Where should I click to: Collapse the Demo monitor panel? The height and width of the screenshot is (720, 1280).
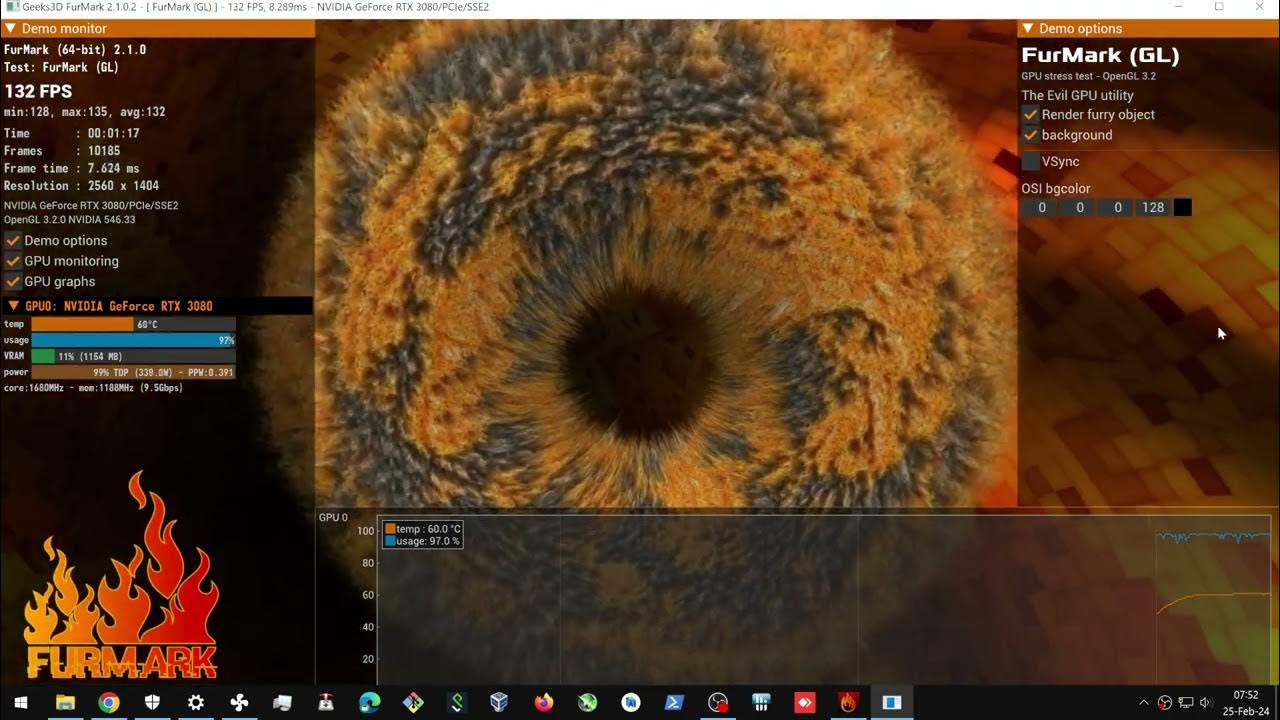[11, 29]
